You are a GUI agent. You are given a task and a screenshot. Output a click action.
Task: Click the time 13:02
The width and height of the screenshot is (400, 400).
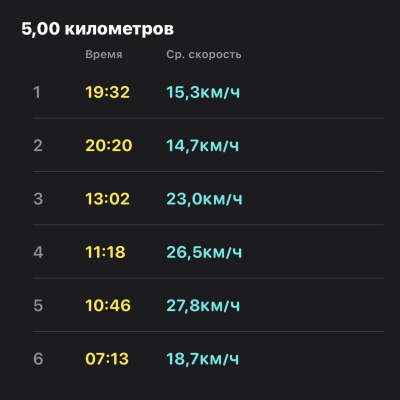coord(107,199)
